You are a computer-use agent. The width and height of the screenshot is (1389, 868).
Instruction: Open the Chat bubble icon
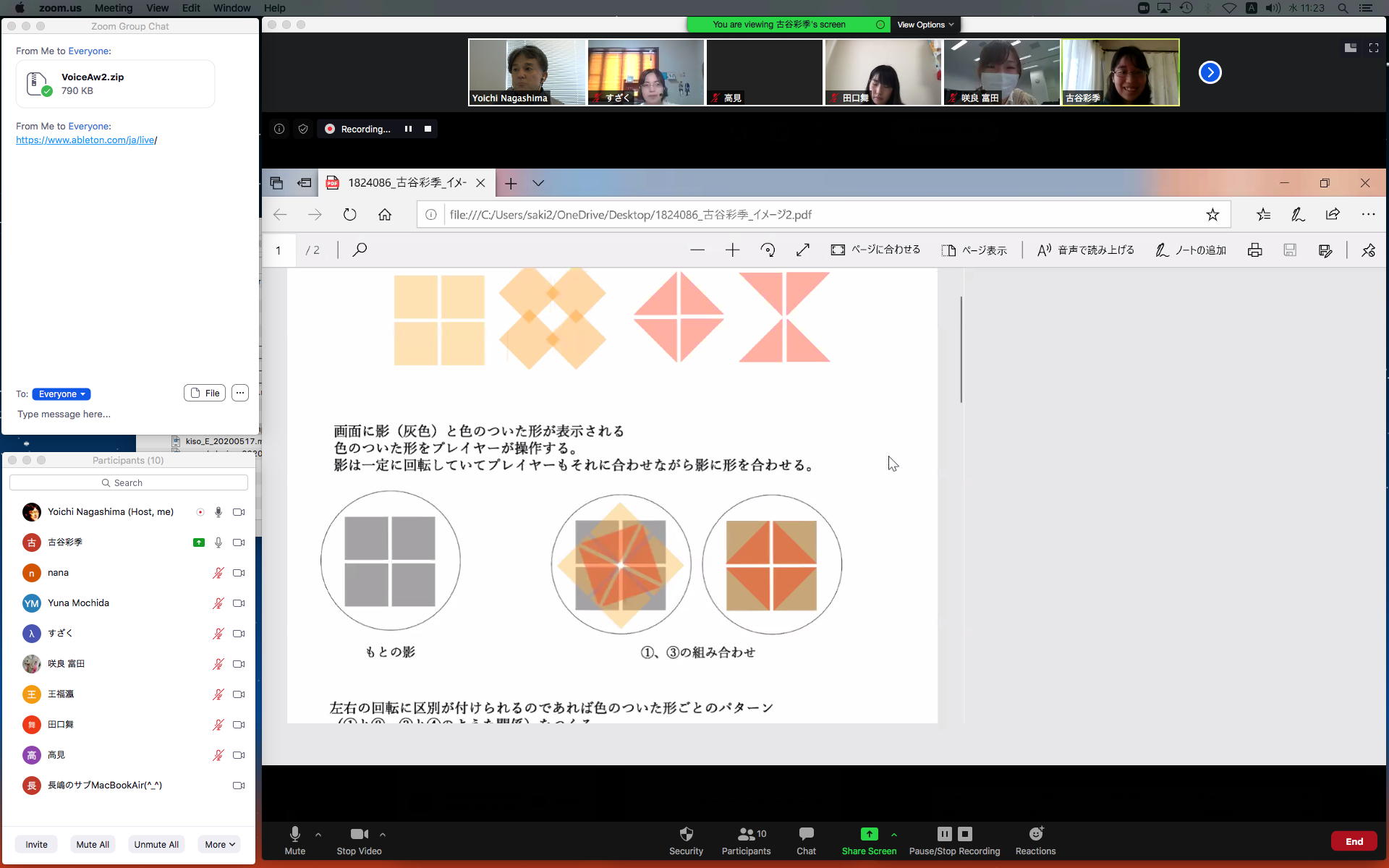point(806,834)
